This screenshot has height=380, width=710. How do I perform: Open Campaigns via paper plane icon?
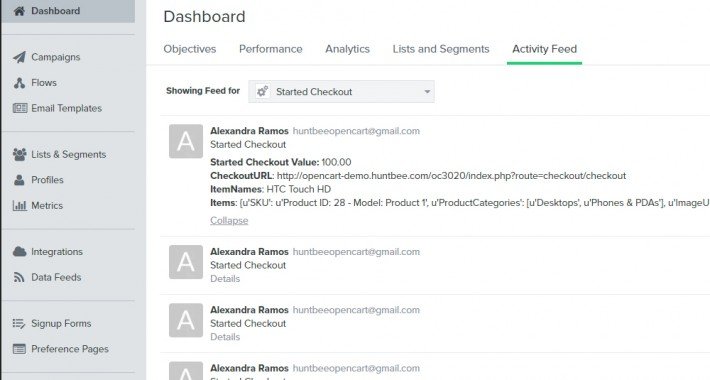click(x=19, y=57)
